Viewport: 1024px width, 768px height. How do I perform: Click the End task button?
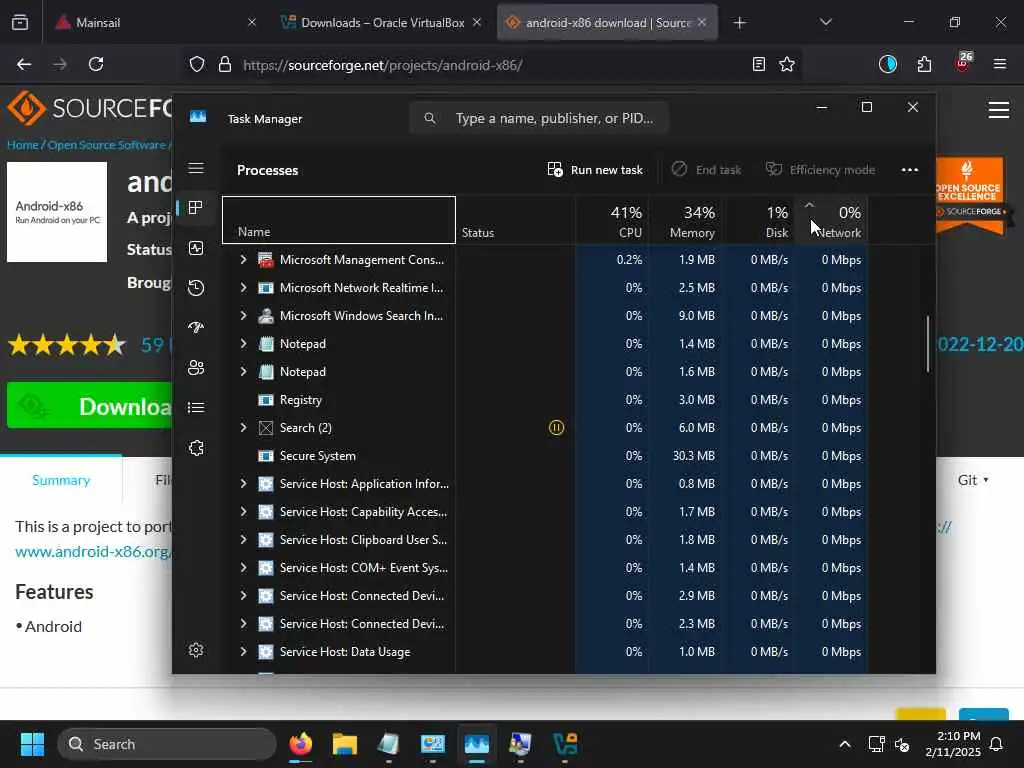[707, 170]
